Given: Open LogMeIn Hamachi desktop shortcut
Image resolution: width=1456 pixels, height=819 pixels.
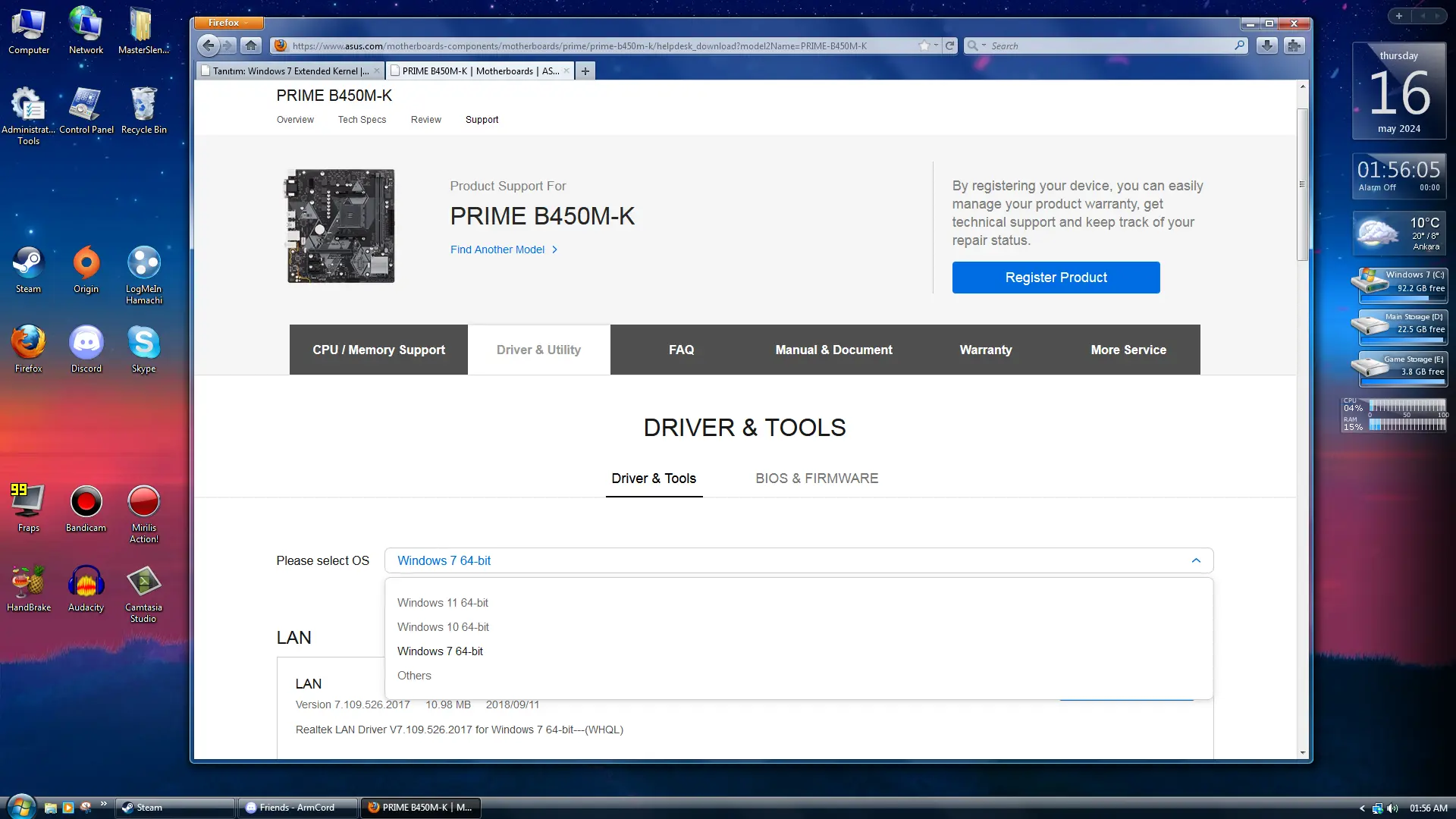Looking at the screenshot, I should tap(143, 275).
